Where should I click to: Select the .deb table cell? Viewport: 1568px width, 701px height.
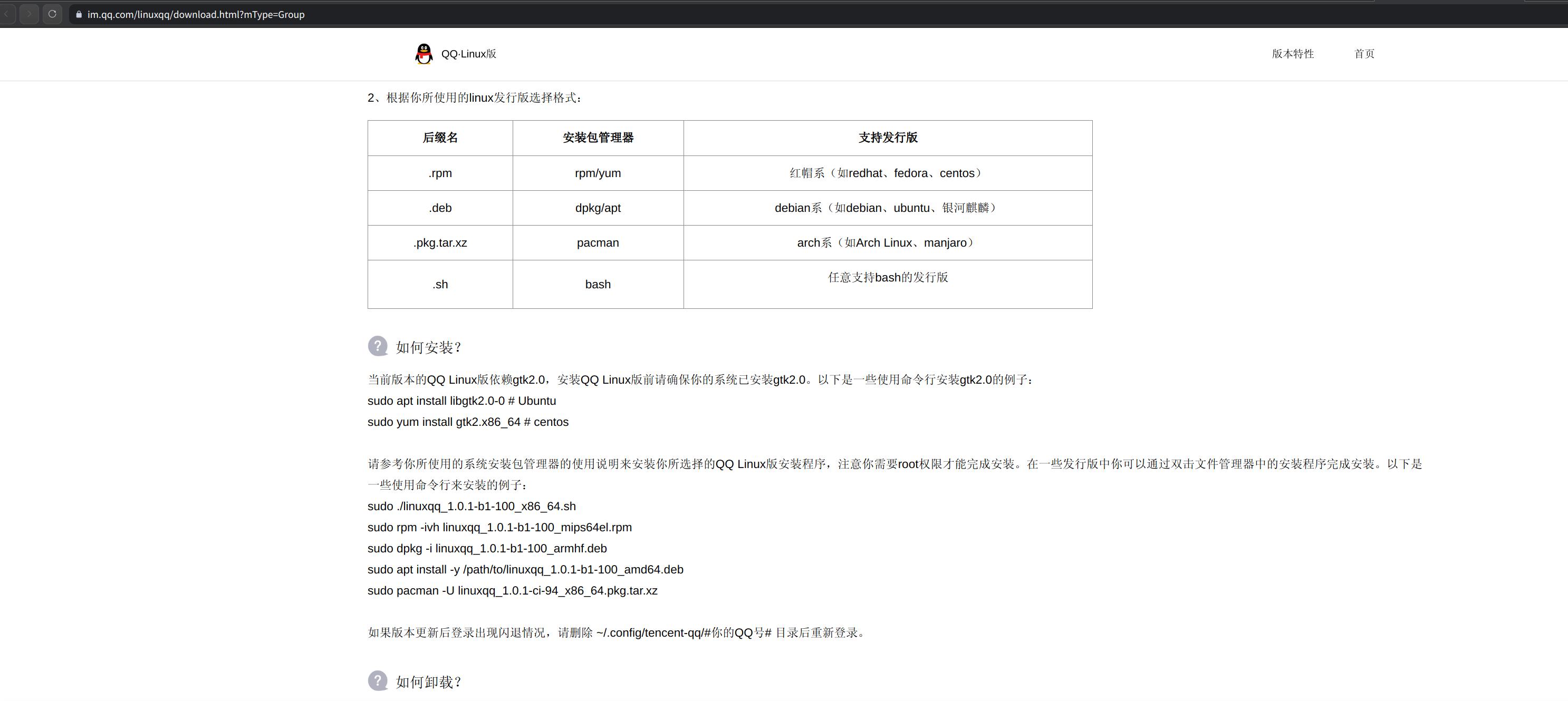click(439, 208)
